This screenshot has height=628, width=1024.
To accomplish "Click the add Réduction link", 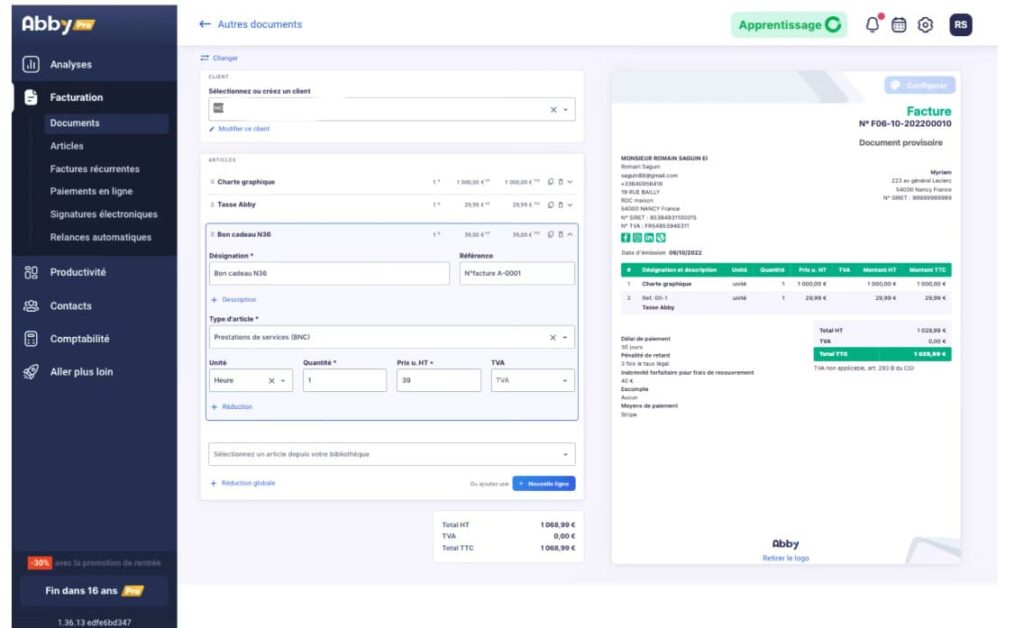I will (232, 407).
